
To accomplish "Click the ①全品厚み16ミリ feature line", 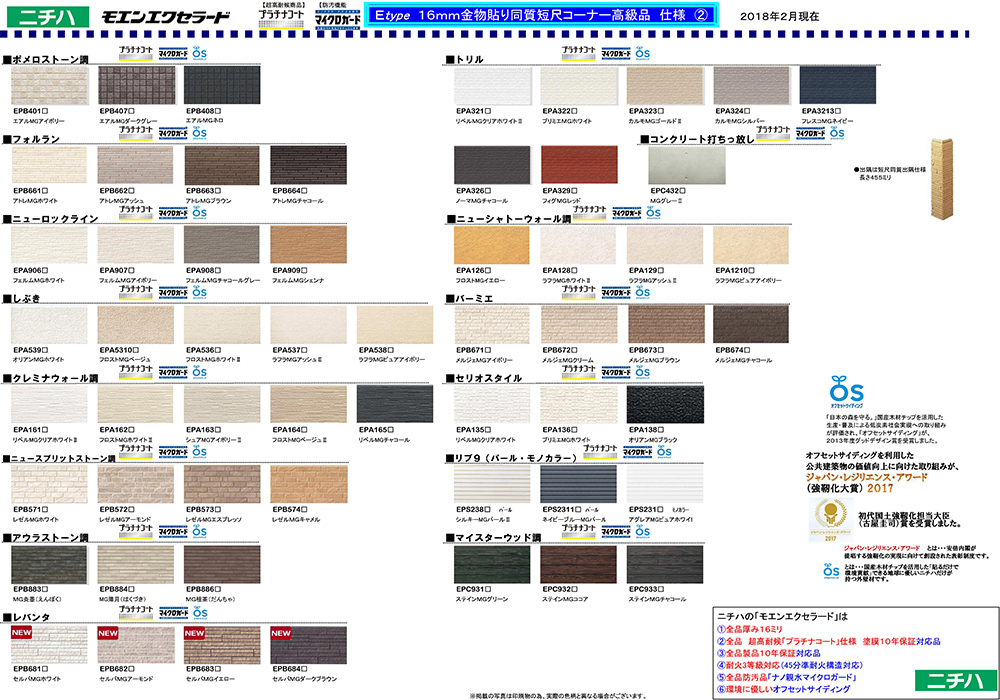I will coord(749,629).
